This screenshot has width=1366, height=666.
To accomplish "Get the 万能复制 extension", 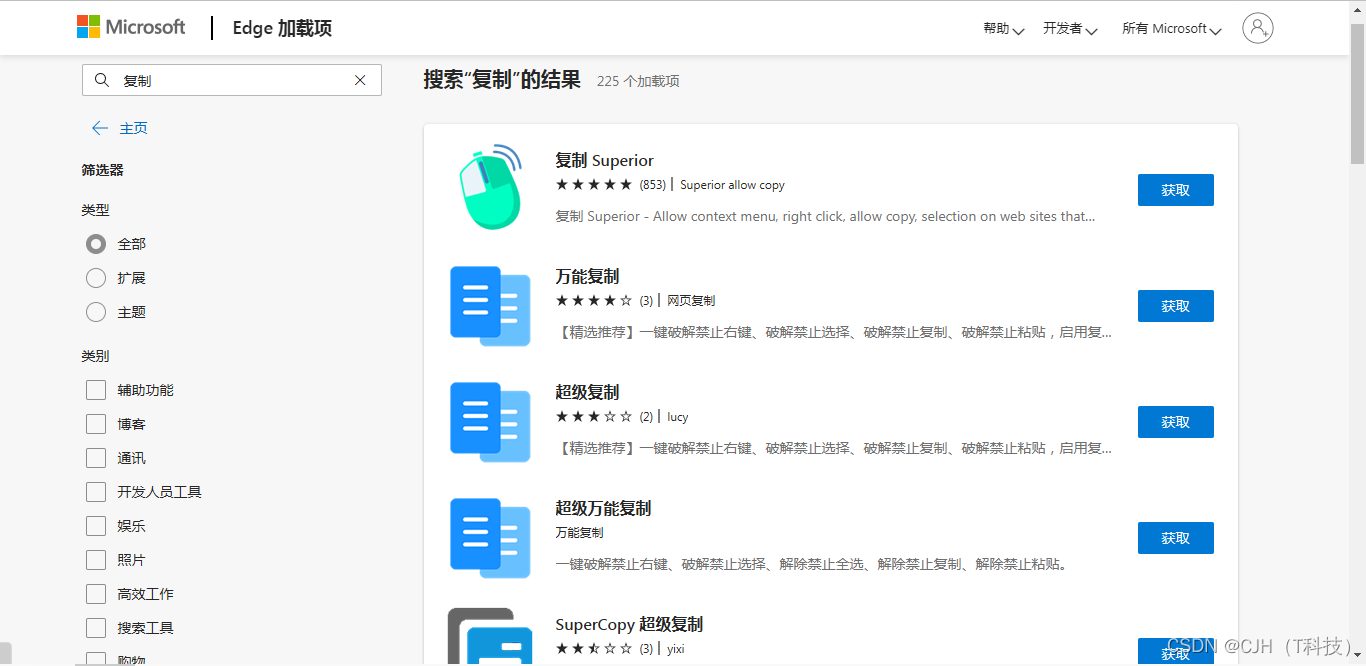I will tap(1176, 306).
